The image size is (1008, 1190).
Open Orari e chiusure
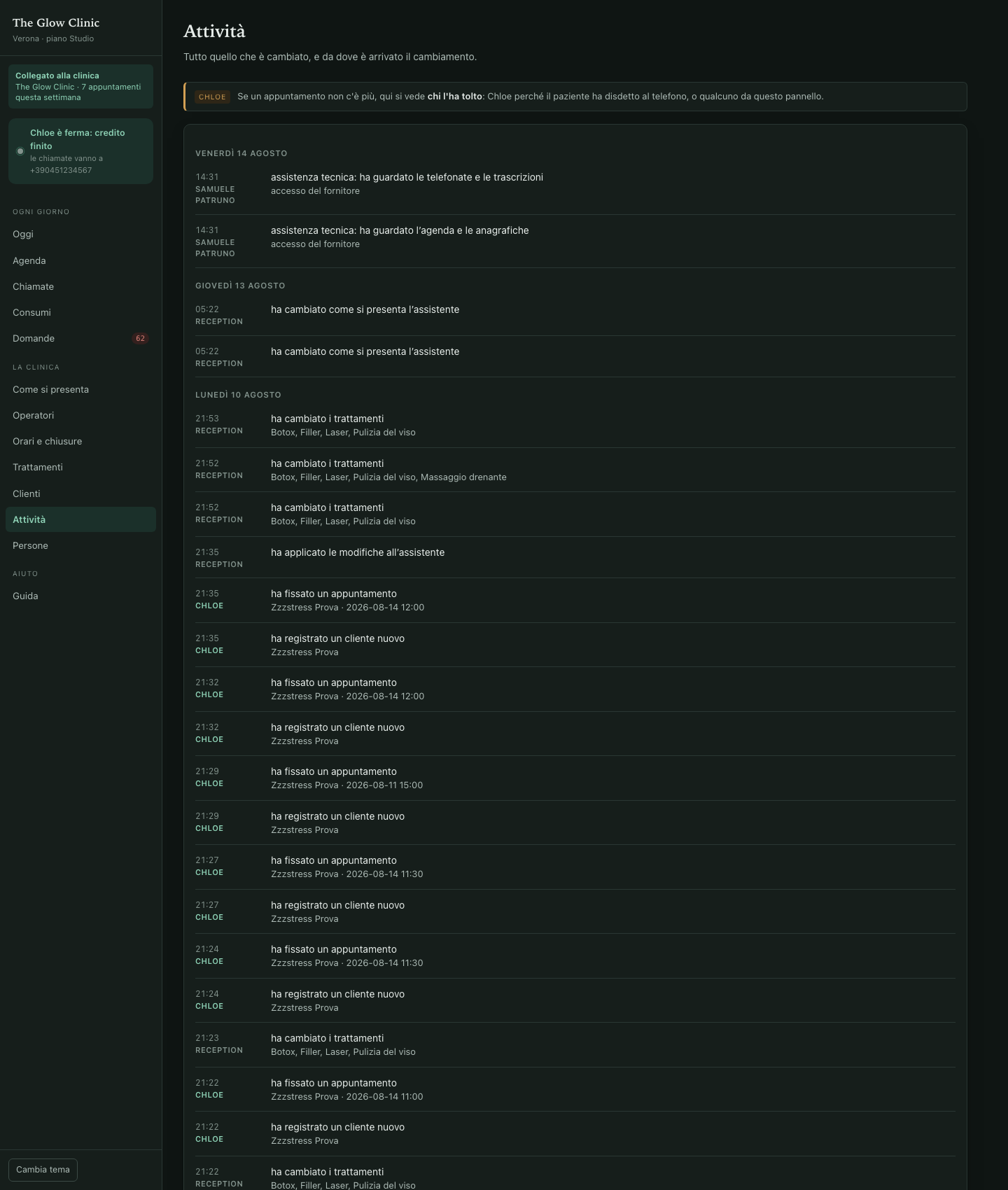(x=80, y=441)
